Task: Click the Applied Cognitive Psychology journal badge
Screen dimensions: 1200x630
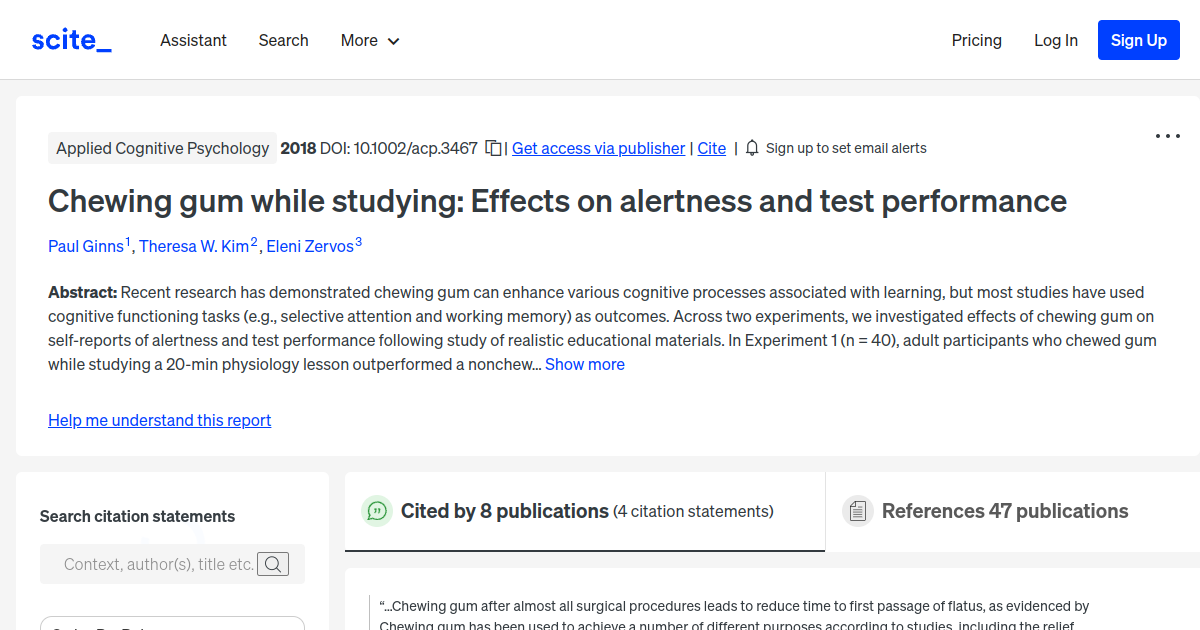Action: (x=162, y=147)
